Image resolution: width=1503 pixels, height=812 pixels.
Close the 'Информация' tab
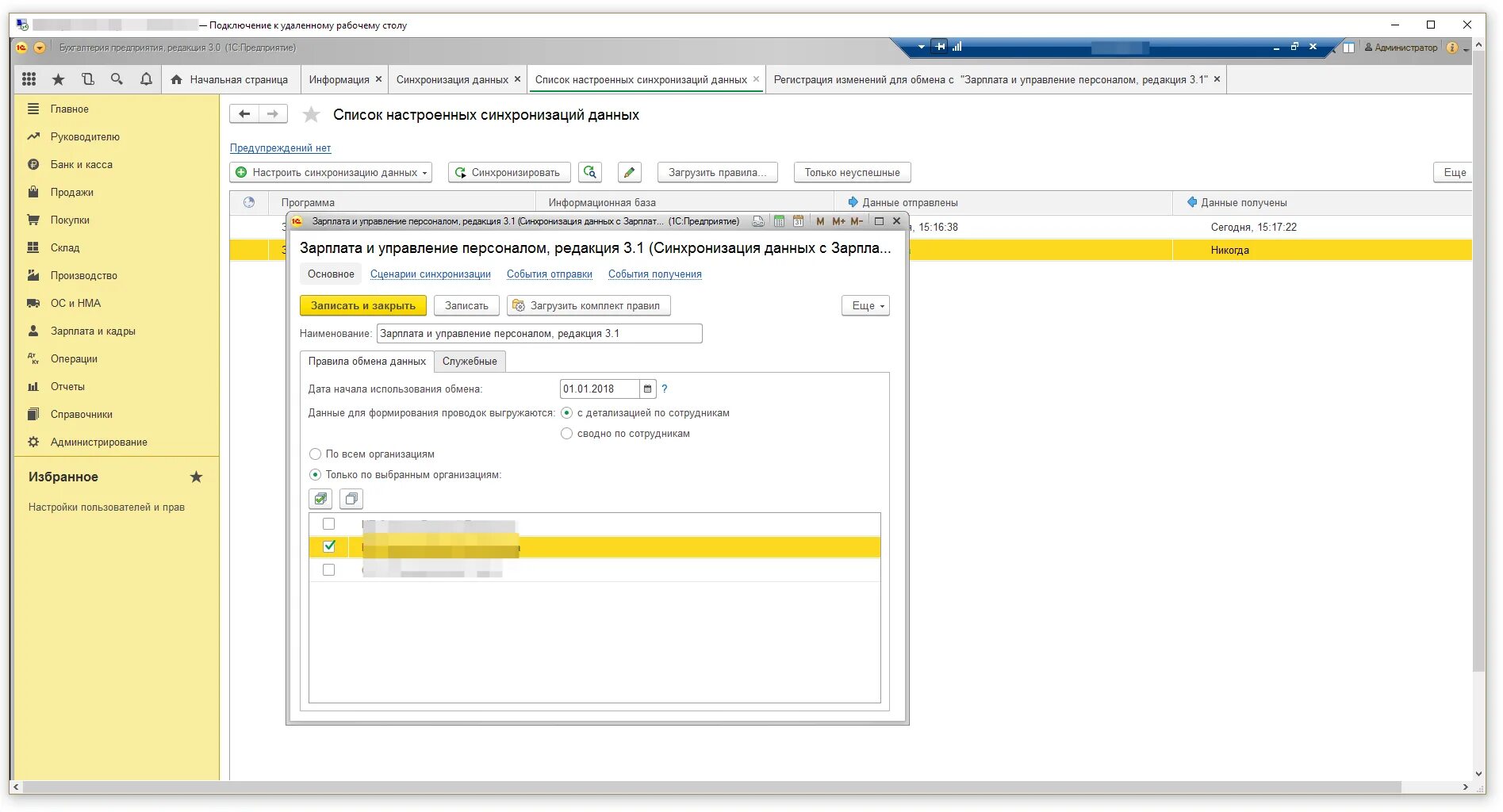click(378, 79)
